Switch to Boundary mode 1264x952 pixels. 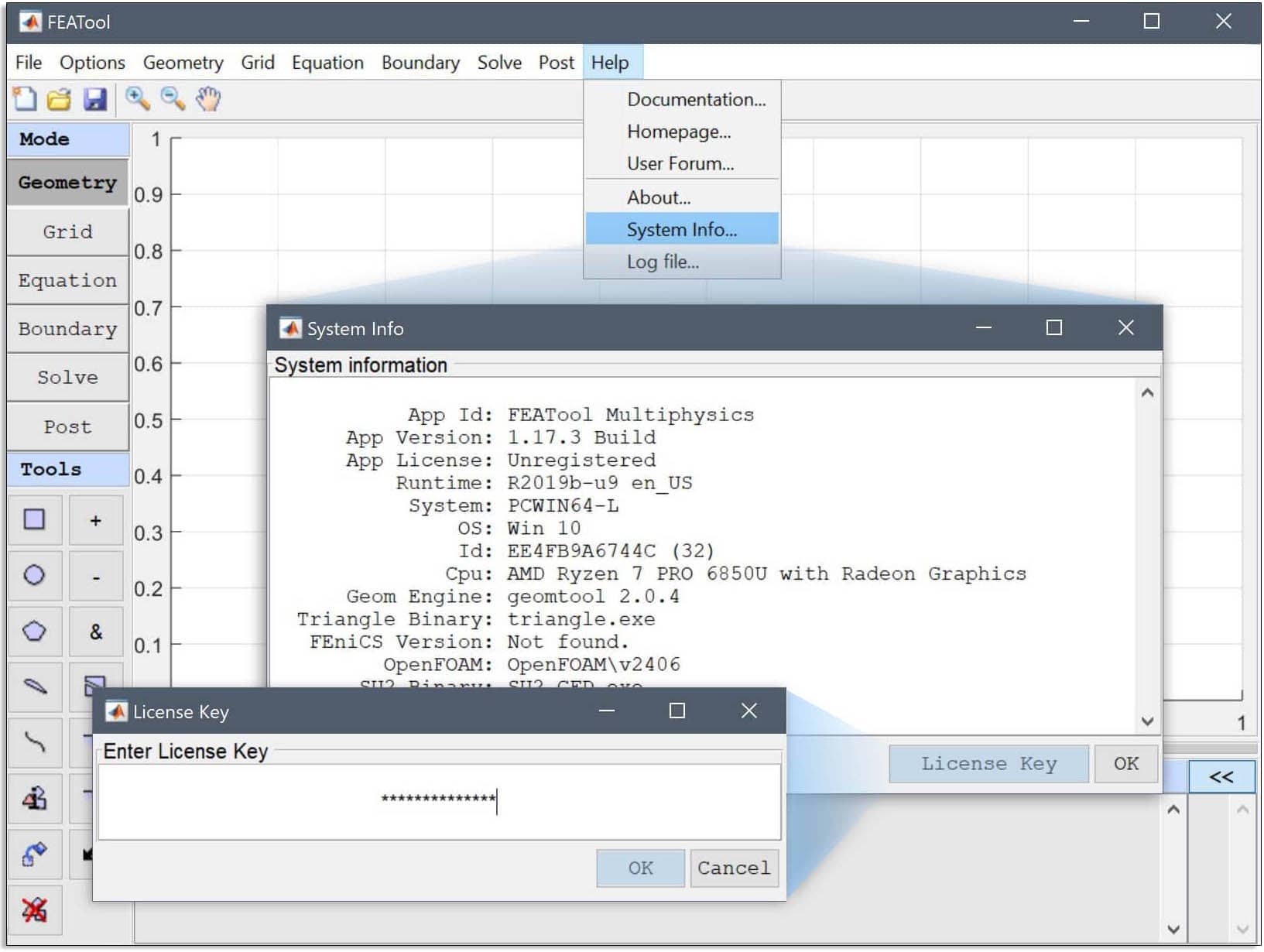coord(68,329)
